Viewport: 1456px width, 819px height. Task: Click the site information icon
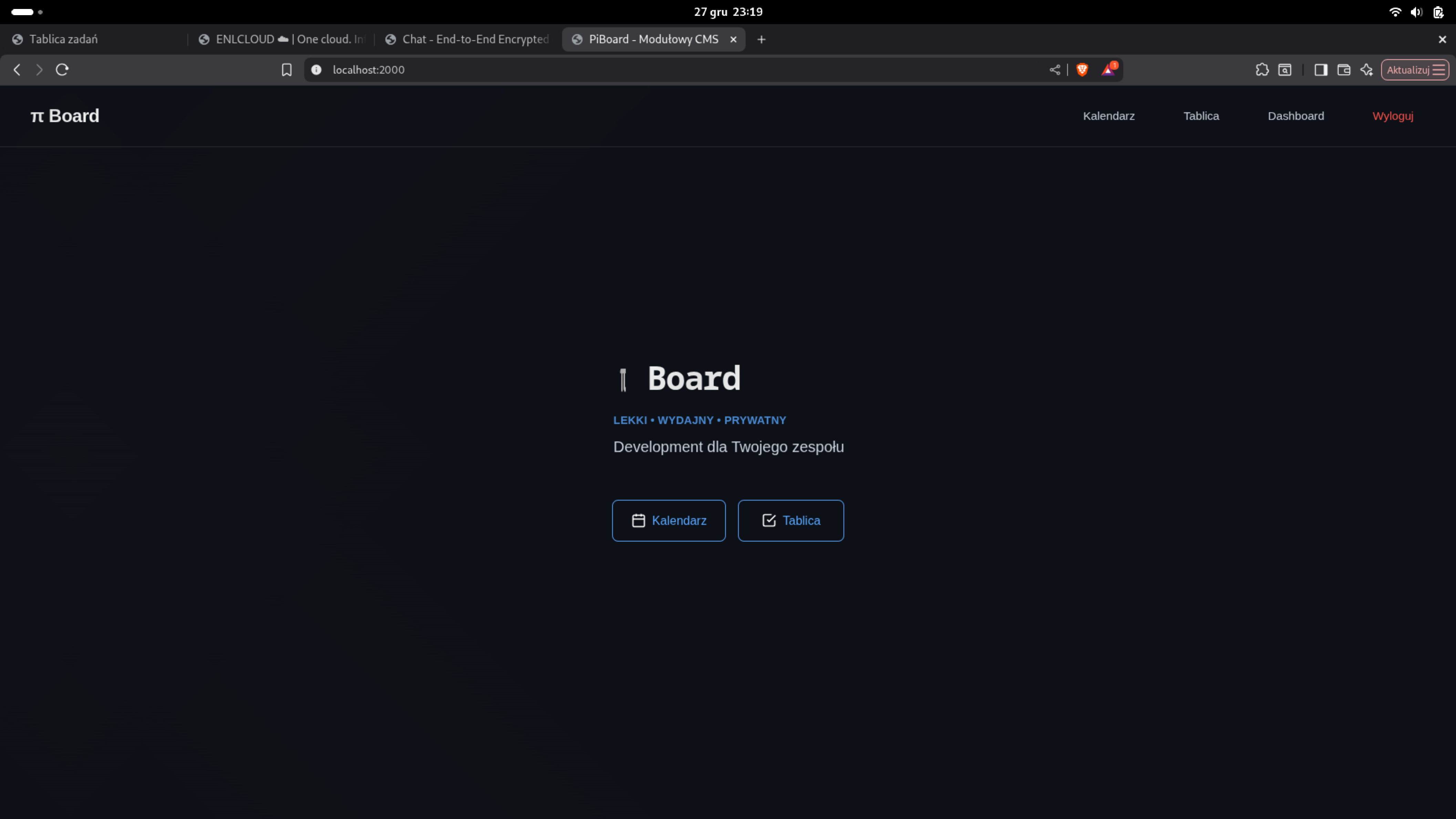[x=317, y=70]
